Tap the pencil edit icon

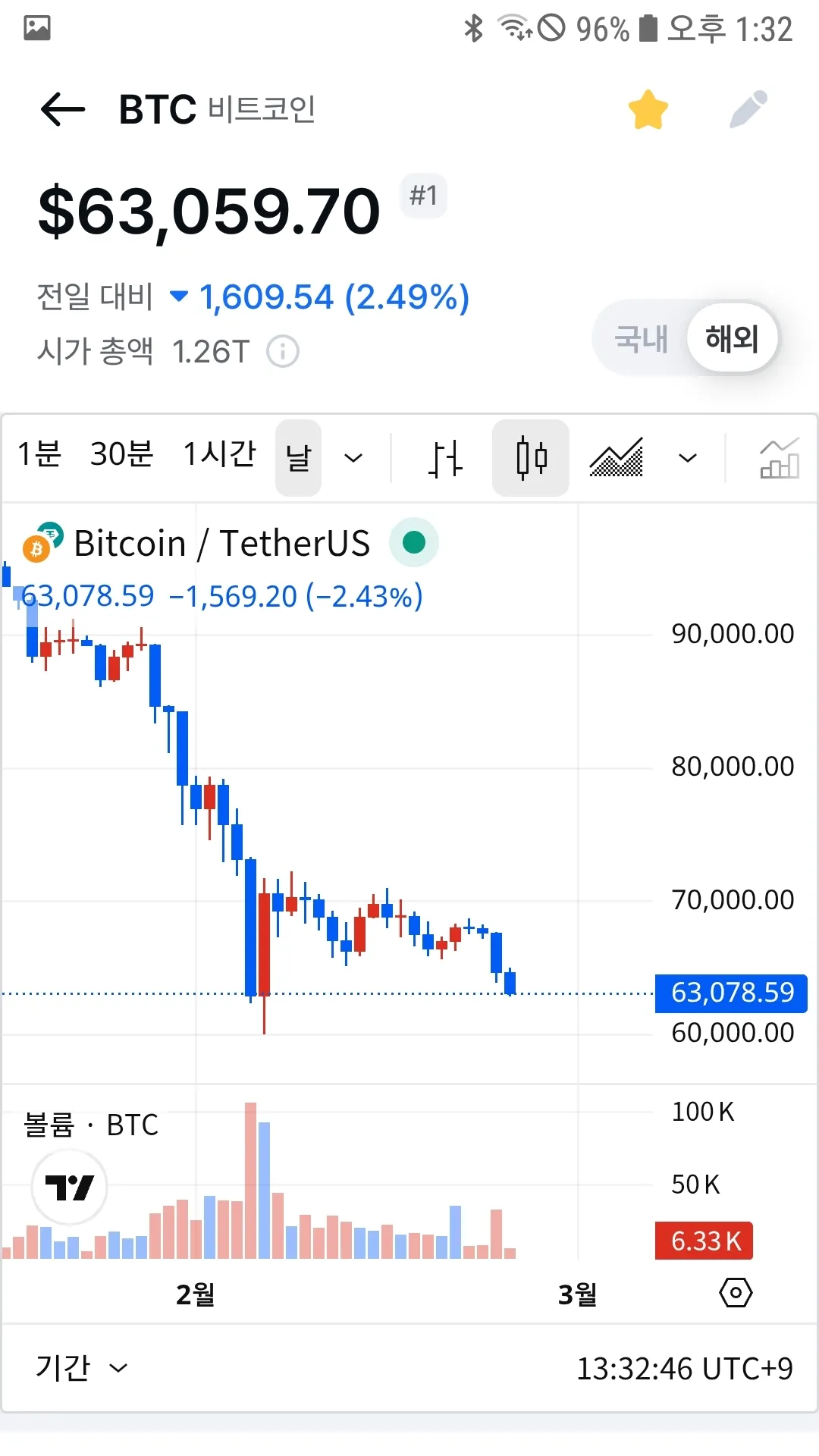point(748,110)
